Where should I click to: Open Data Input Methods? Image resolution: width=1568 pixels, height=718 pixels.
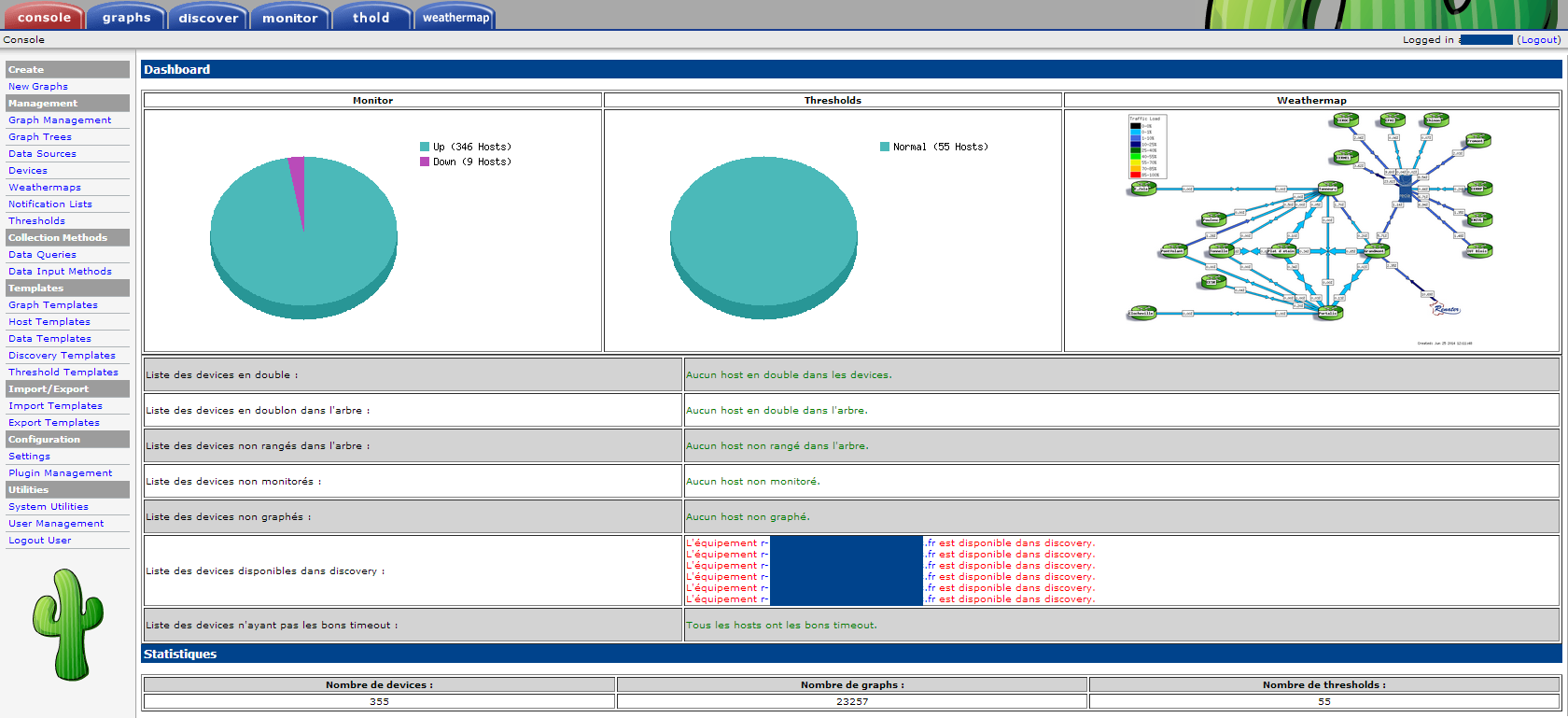[60, 271]
